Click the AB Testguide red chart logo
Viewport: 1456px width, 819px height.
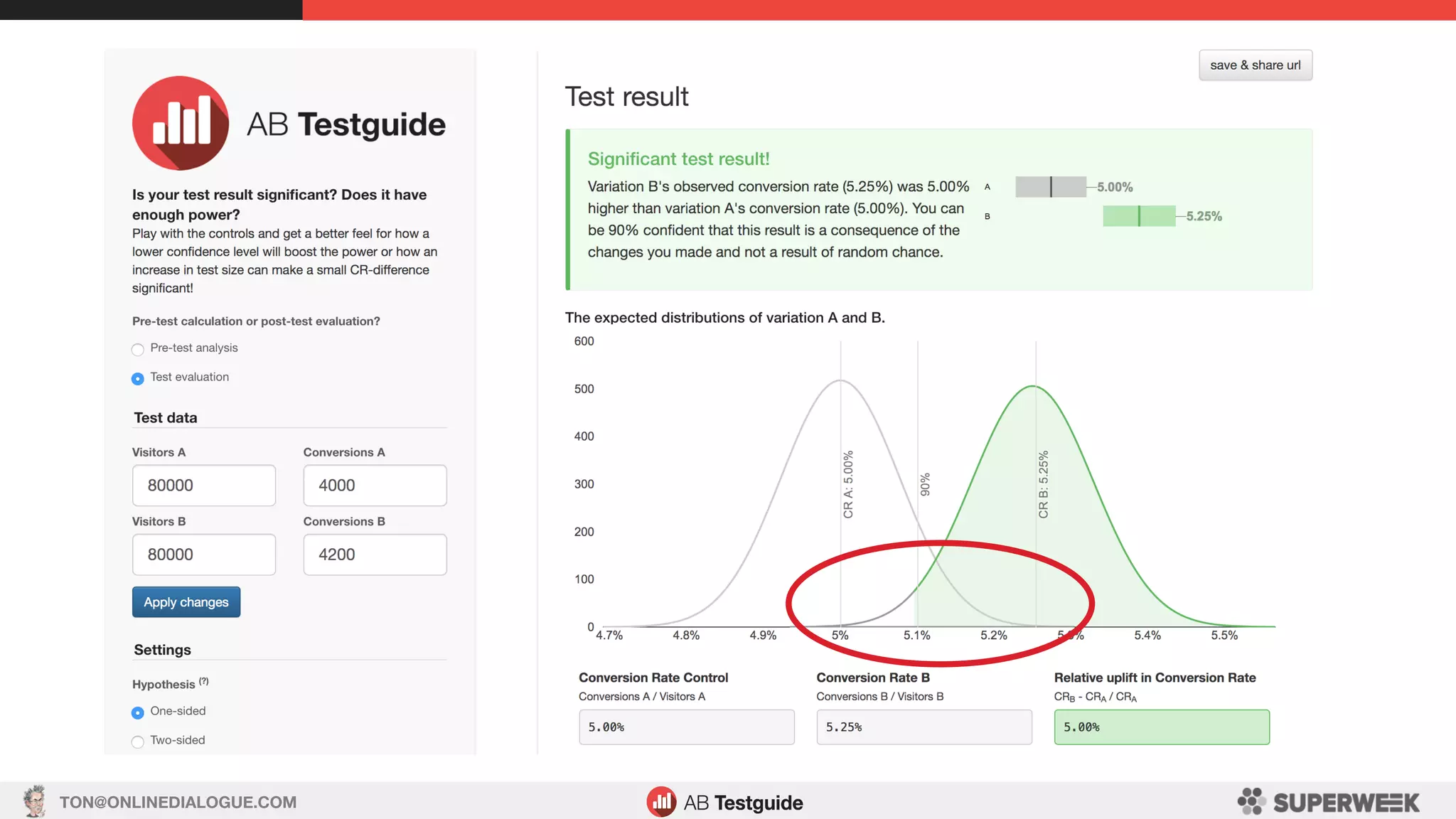pyautogui.click(x=181, y=123)
